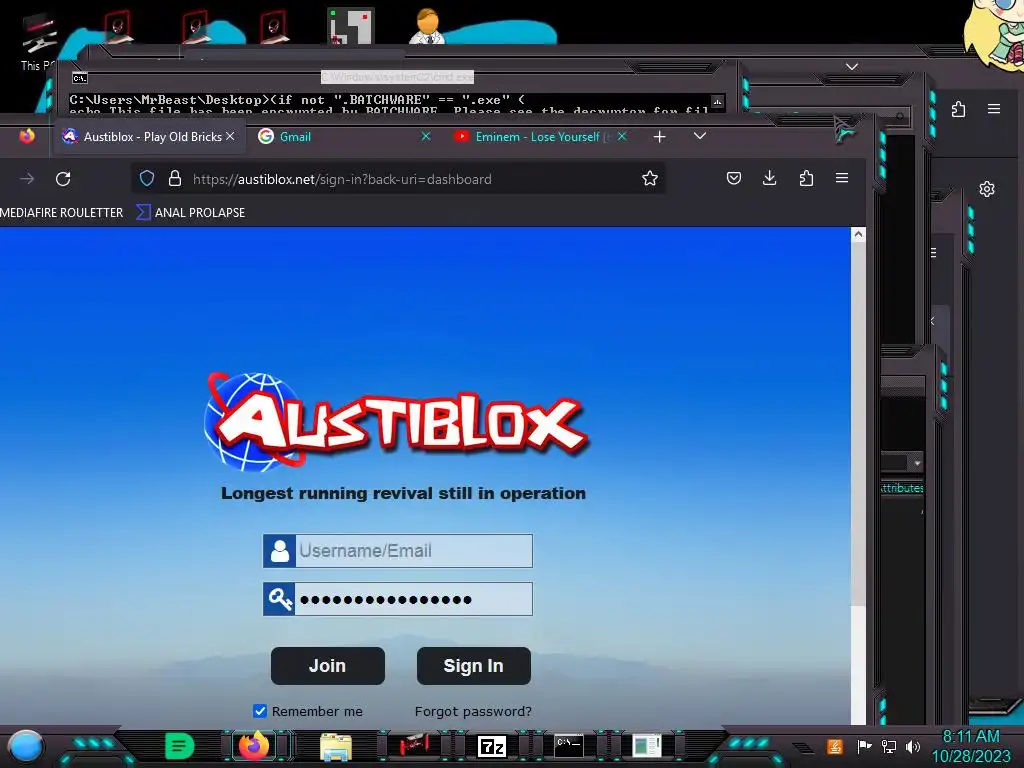Click the network tray icon
Viewport: 1024px width, 768px height.
(x=888, y=746)
